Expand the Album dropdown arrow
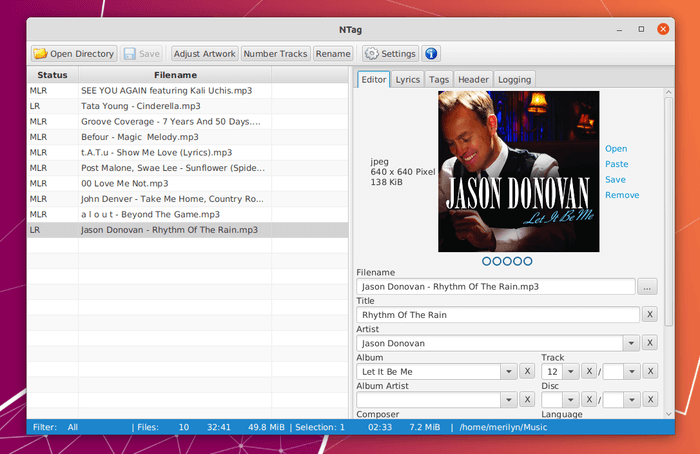The height and width of the screenshot is (454, 700). [x=508, y=371]
